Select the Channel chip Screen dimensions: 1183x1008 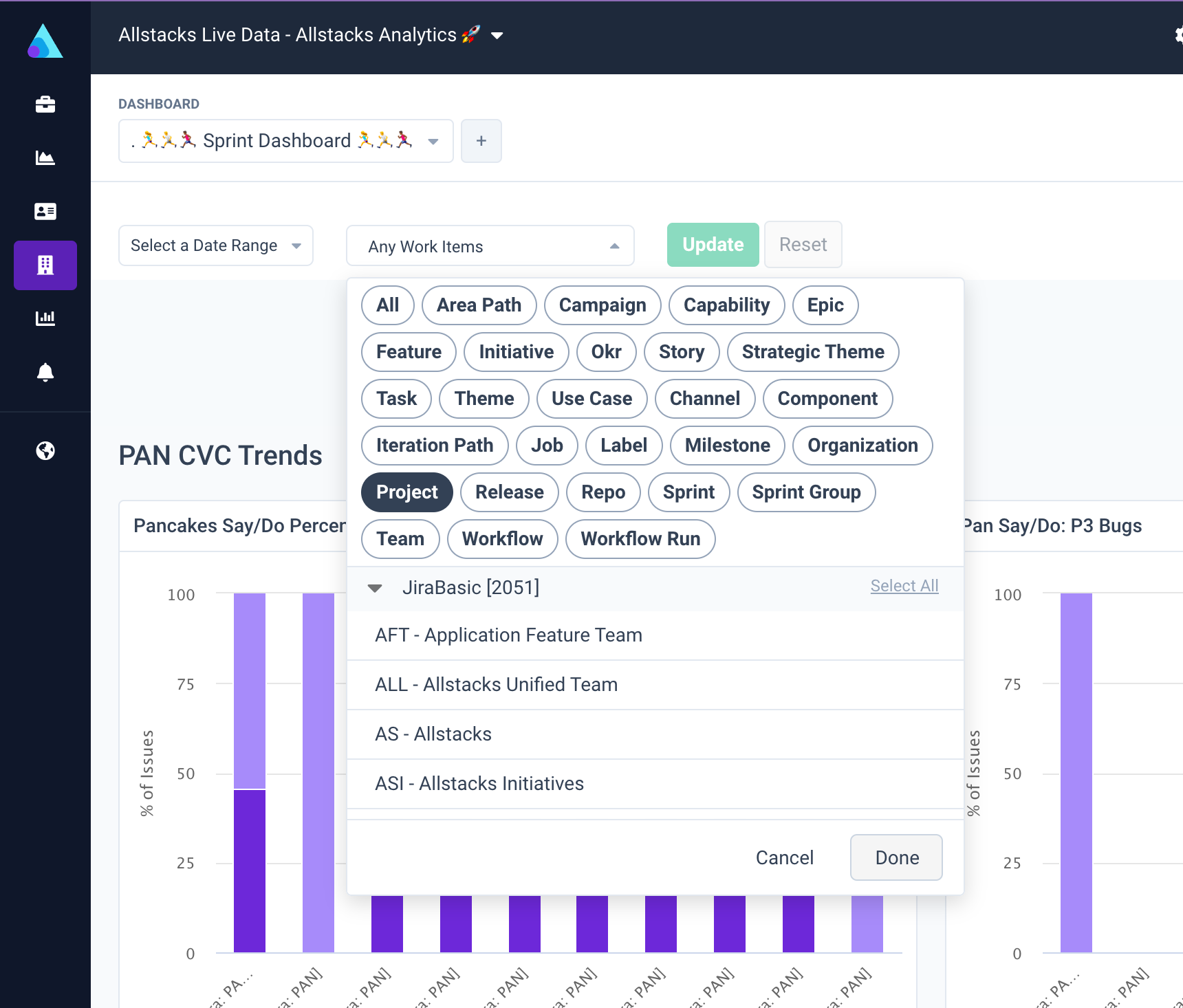[705, 399]
